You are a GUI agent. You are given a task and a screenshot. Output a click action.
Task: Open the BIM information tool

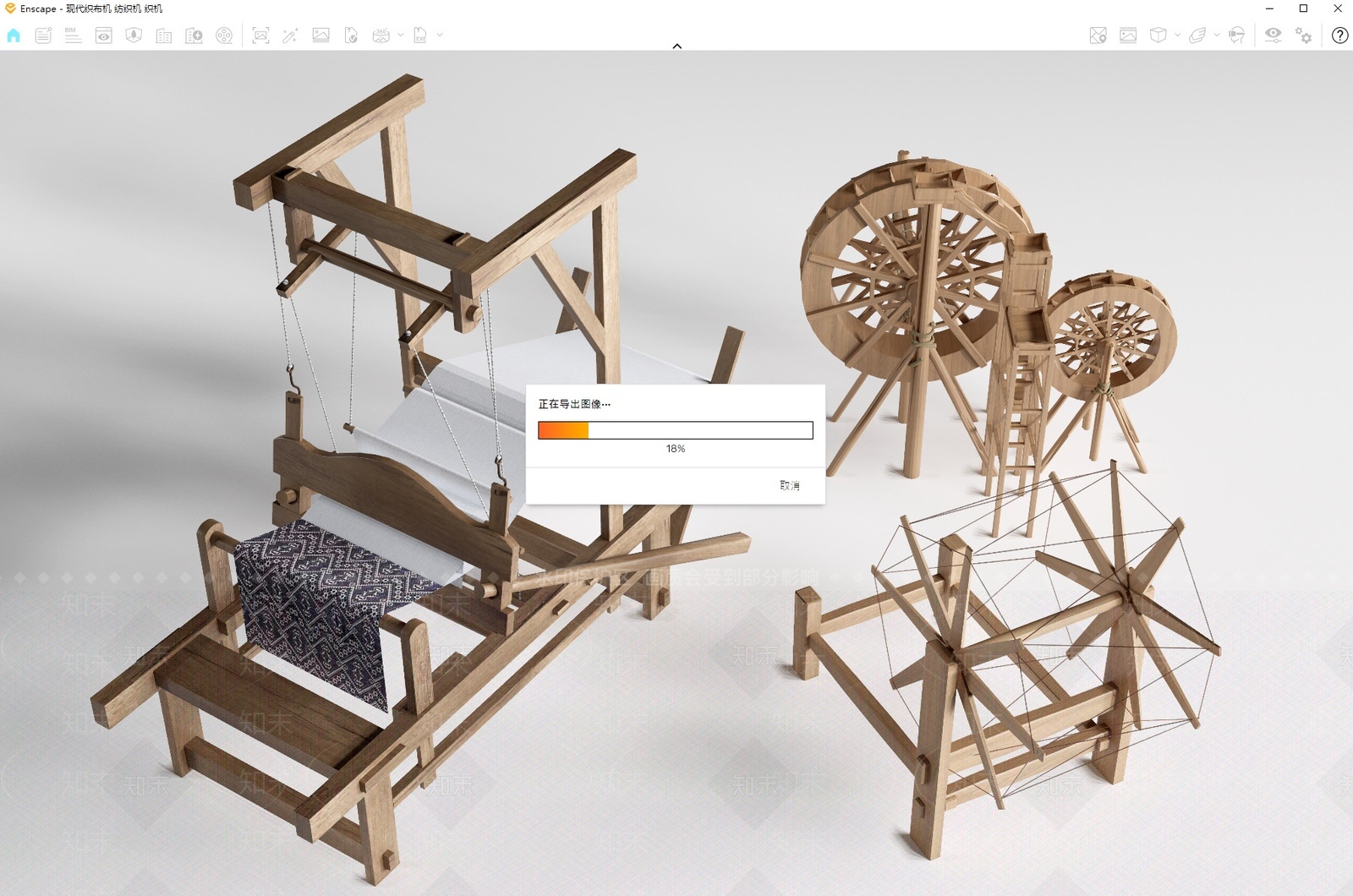pyautogui.click(x=73, y=36)
